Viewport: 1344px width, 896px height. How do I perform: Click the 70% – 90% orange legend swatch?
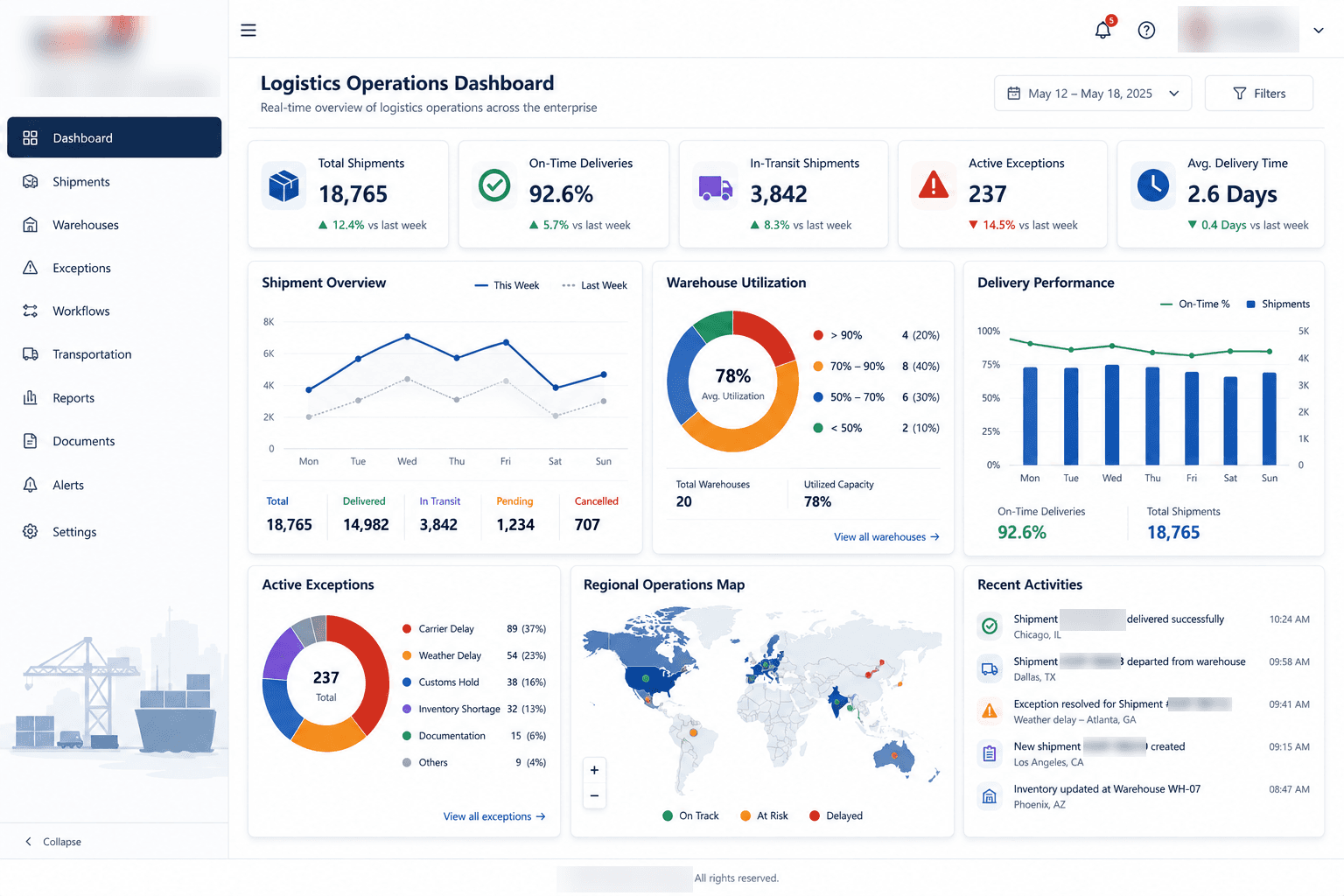(x=818, y=367)
